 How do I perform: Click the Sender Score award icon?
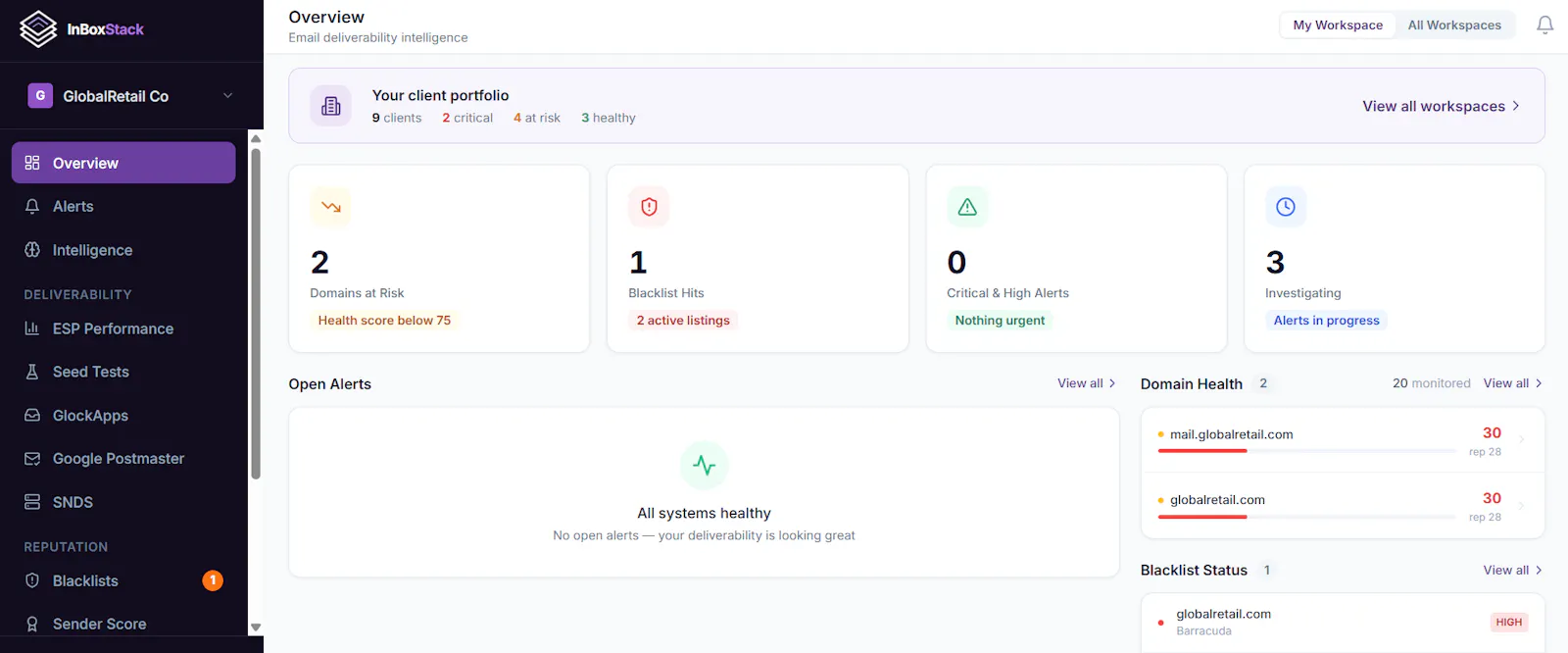32,624
